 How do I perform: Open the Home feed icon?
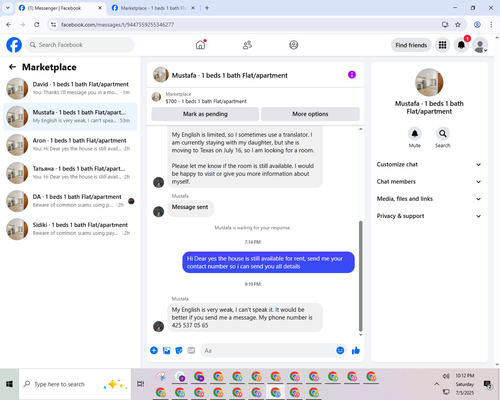click(200, 45)
